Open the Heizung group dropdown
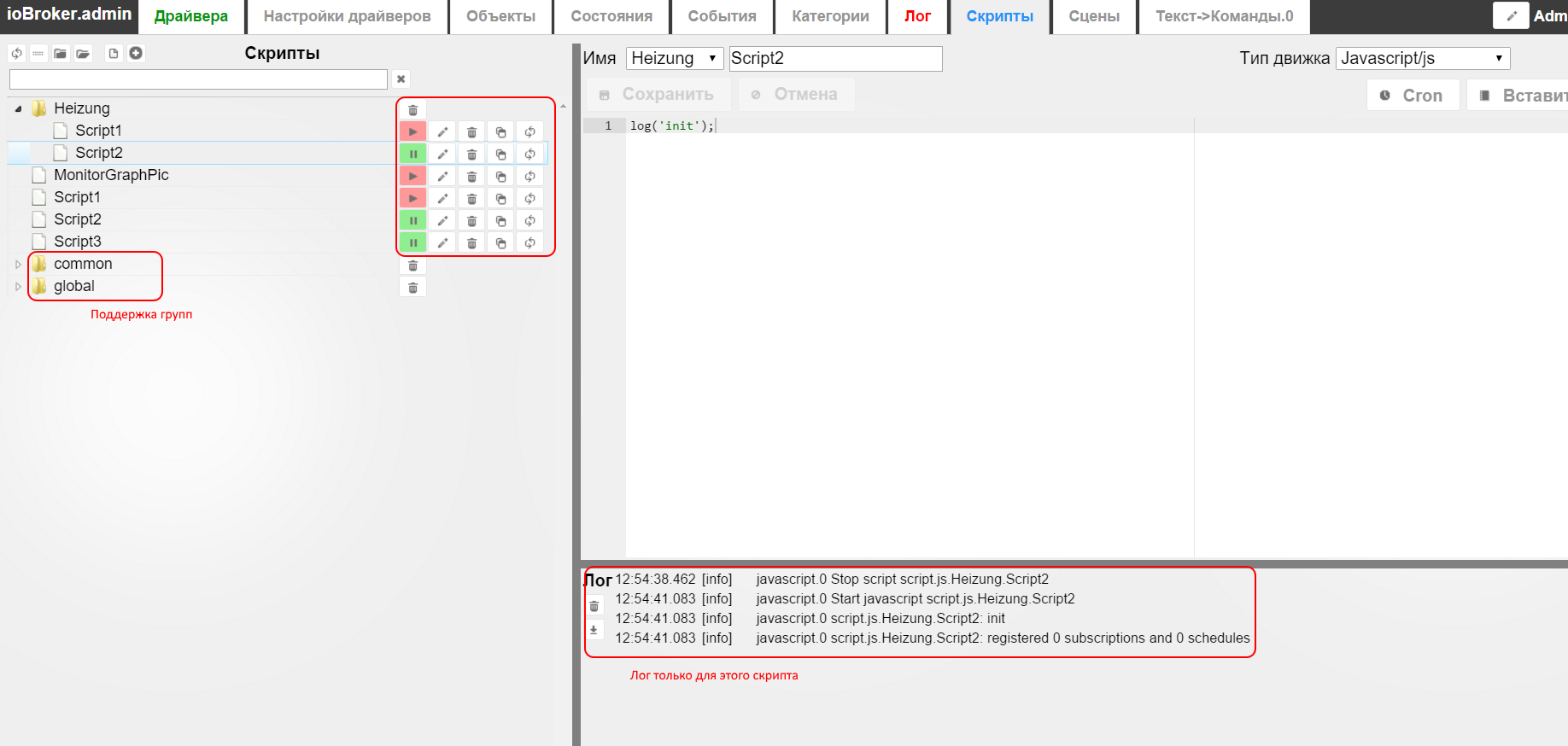 [x=675, y=58]
